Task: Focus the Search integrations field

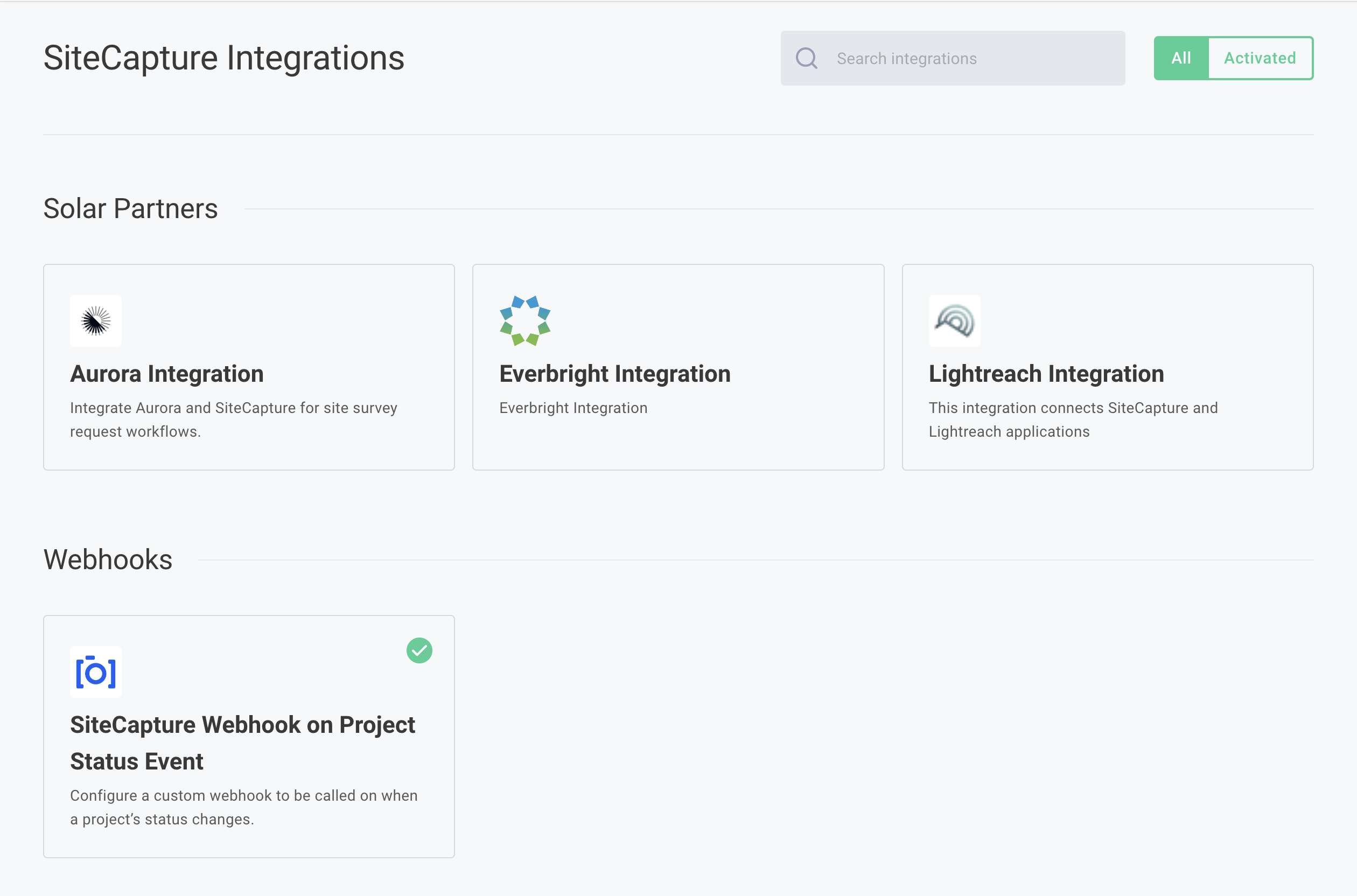Action: (953, 58)
